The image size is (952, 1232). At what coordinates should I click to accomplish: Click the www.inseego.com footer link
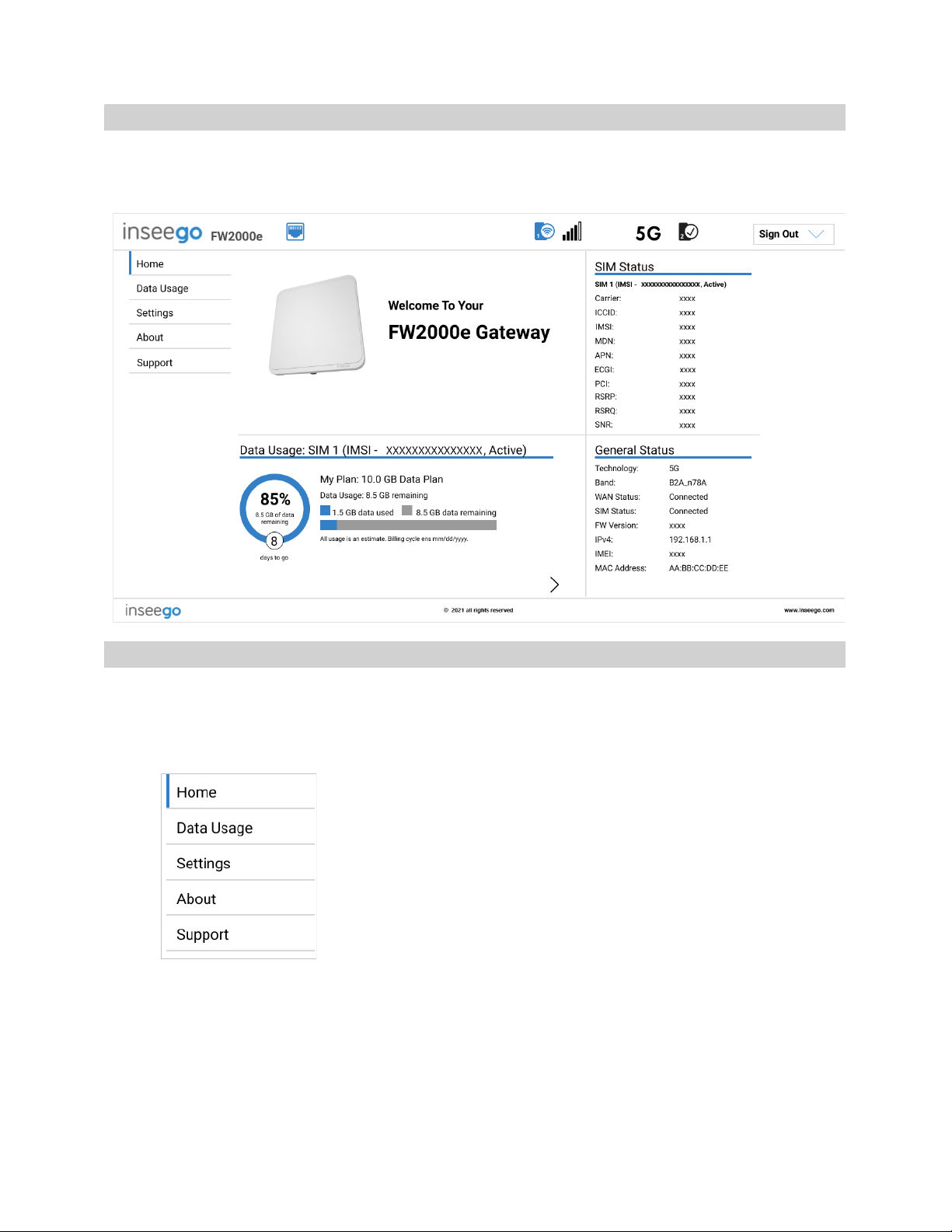pyautogui.click(x=809, y=610)
